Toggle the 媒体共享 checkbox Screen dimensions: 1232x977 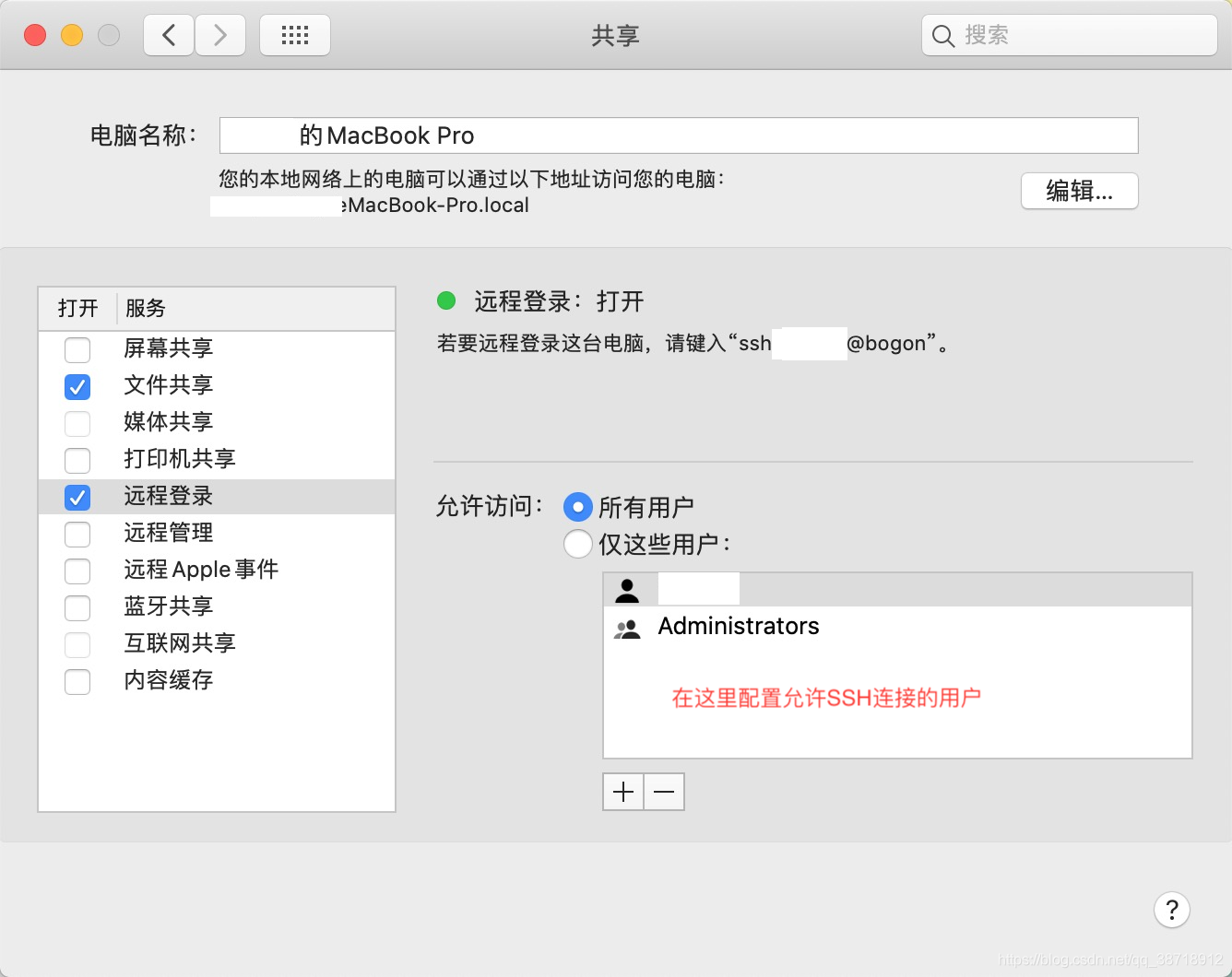coord(77,423)
